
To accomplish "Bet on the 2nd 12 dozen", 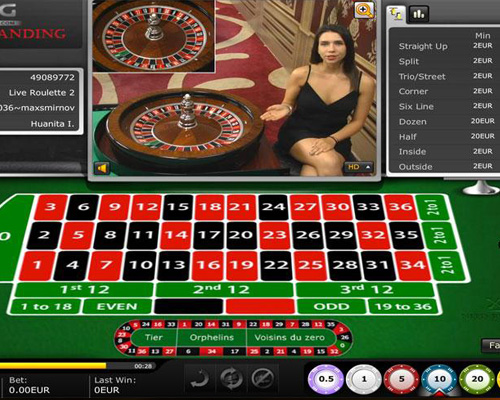I will click(x=224, y=289).
